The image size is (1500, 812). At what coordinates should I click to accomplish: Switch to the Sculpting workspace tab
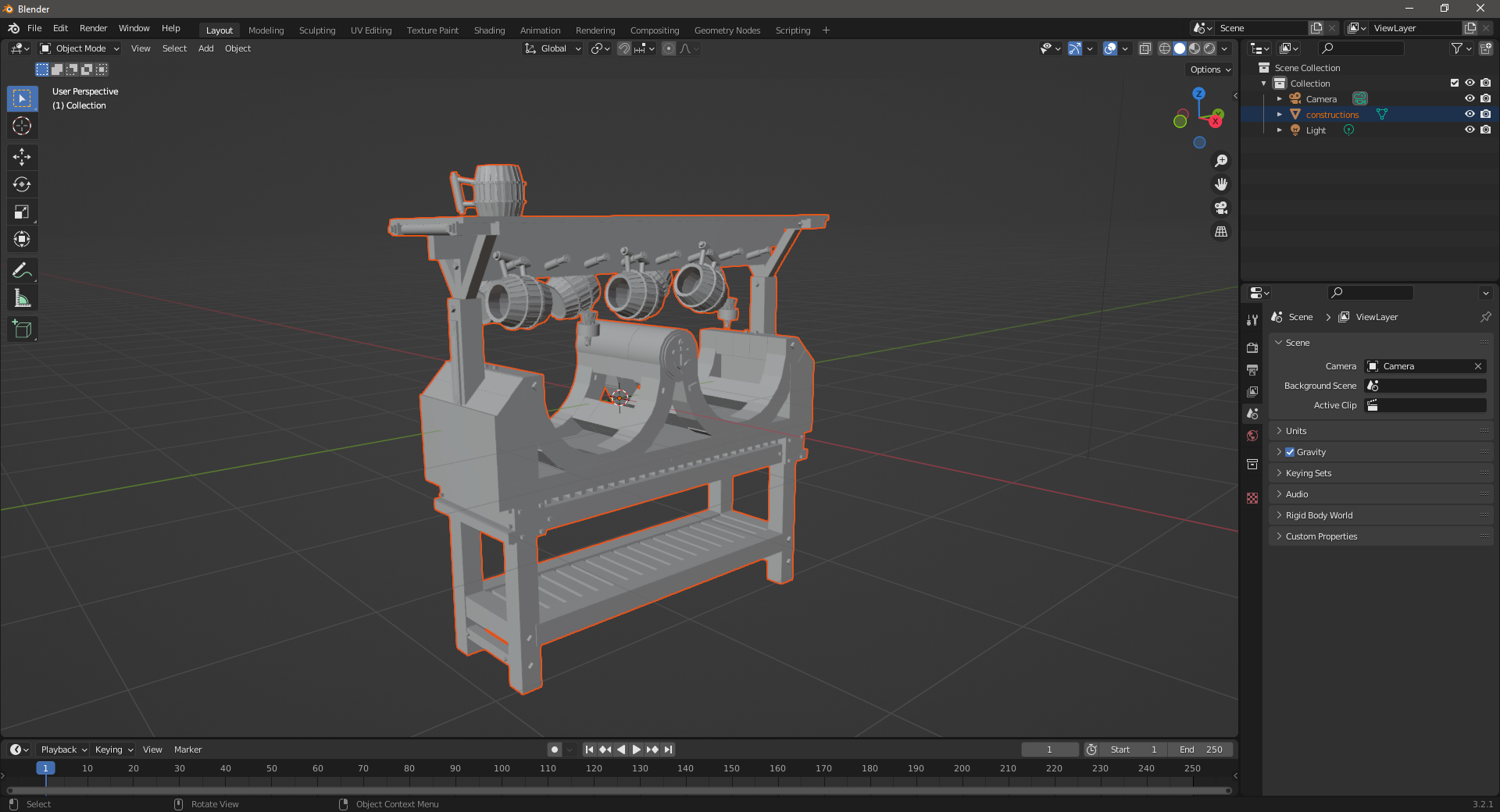[x=316, y=30]
